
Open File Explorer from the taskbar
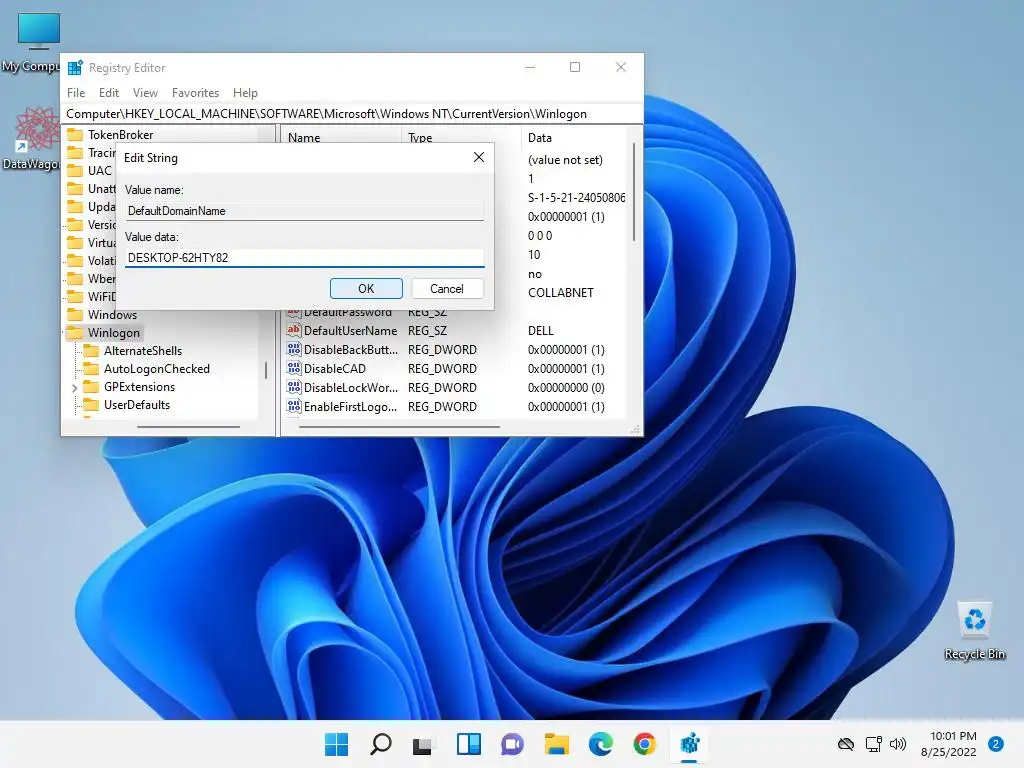pos(556,744)
